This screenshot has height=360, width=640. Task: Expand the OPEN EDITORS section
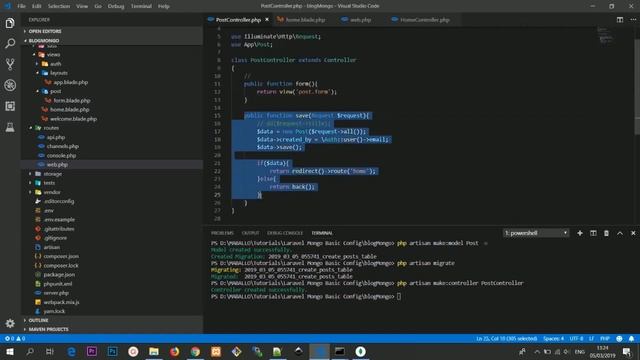coord(112,31)
